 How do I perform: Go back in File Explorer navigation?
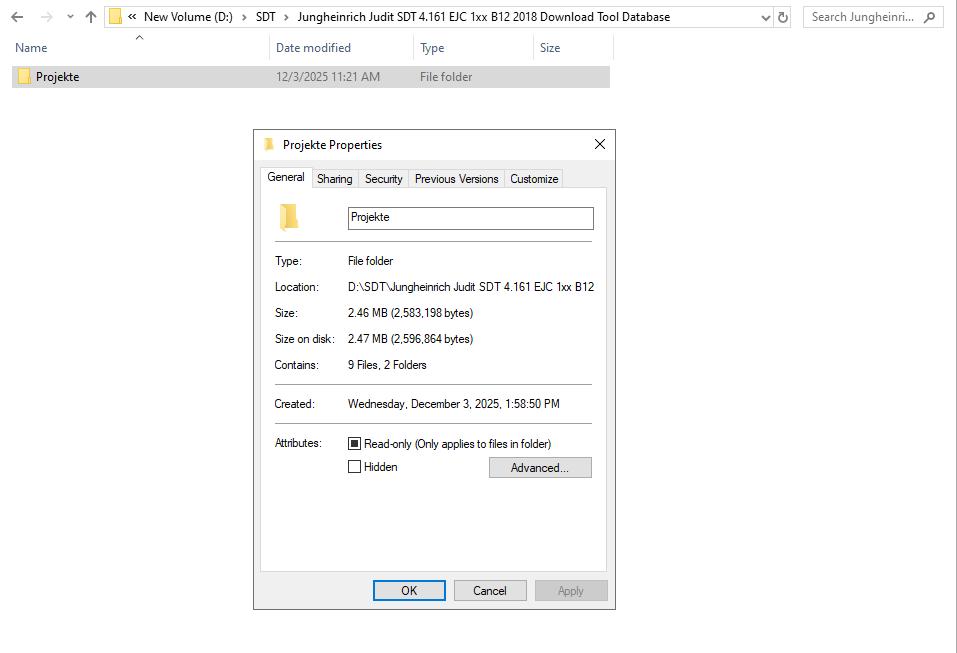coord(17,17)
